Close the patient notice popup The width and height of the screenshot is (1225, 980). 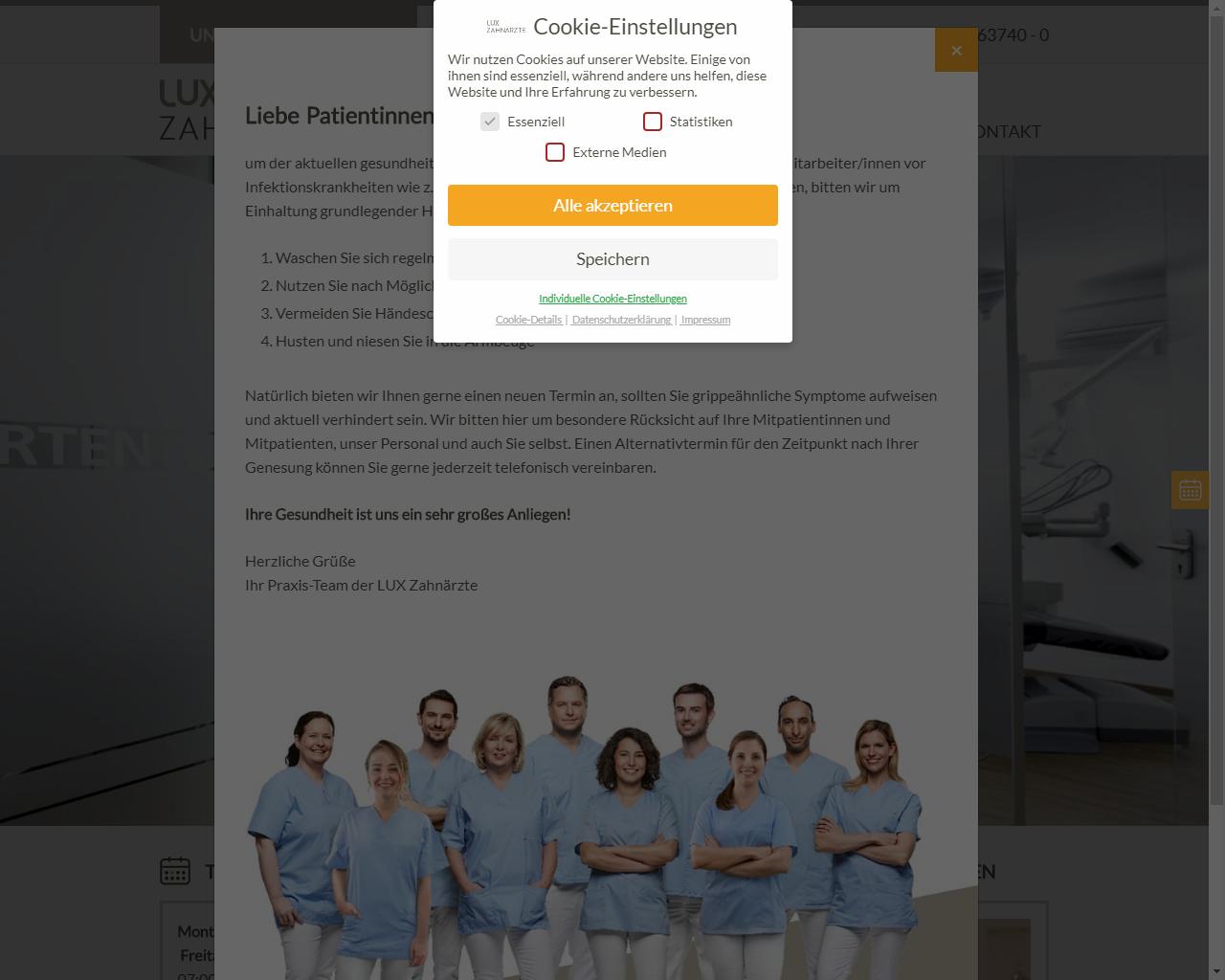pyautogui.click(x=956, y=50)
